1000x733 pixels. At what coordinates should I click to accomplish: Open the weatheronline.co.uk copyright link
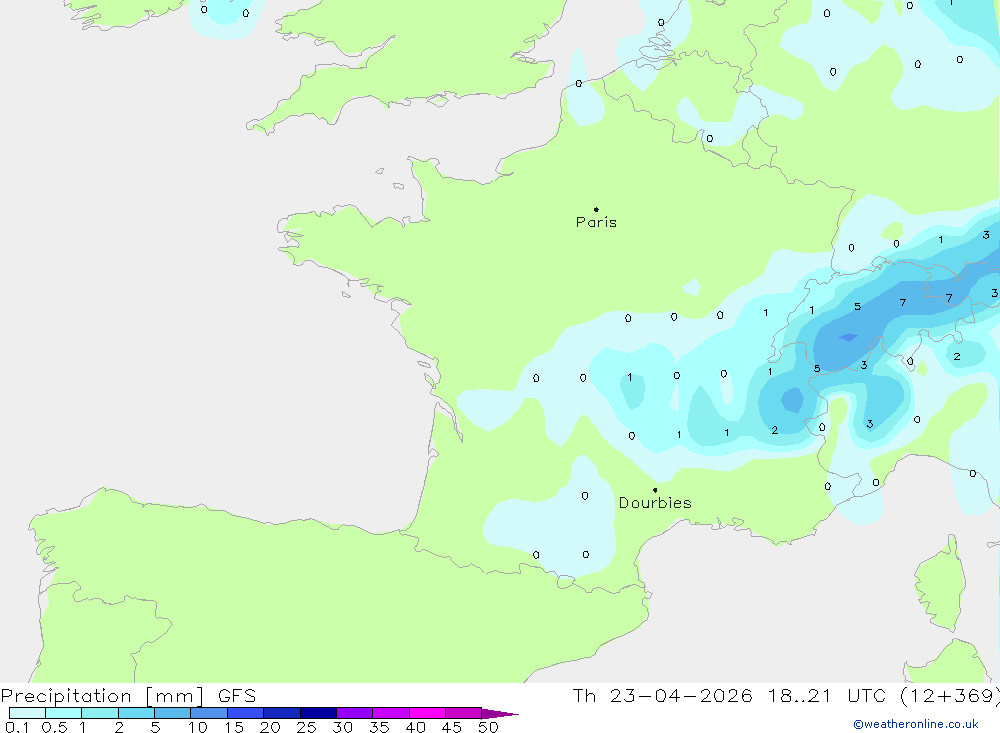[916, 724]
